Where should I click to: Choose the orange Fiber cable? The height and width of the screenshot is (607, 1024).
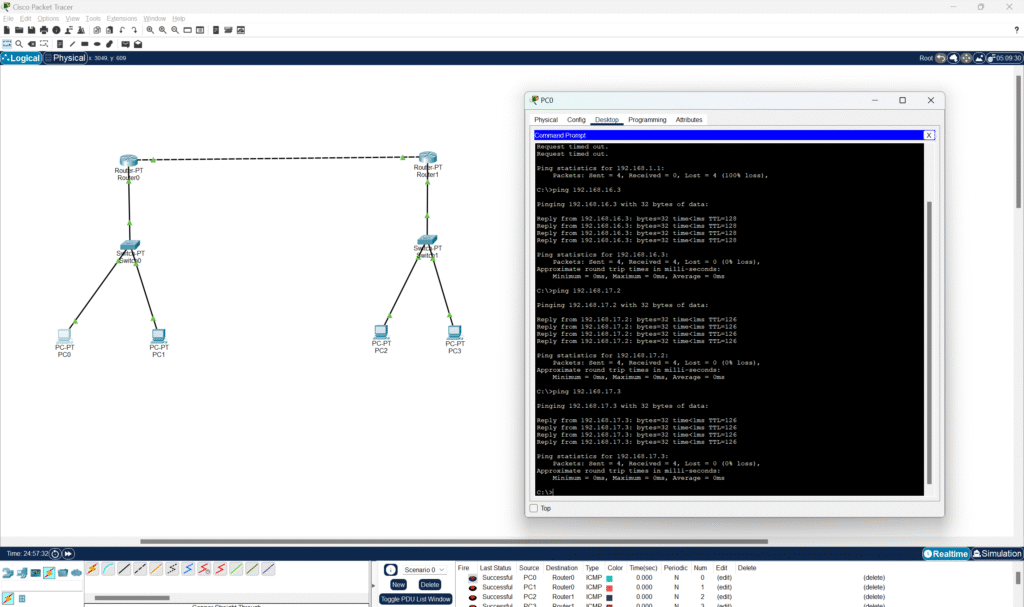[x=156, y=569]
